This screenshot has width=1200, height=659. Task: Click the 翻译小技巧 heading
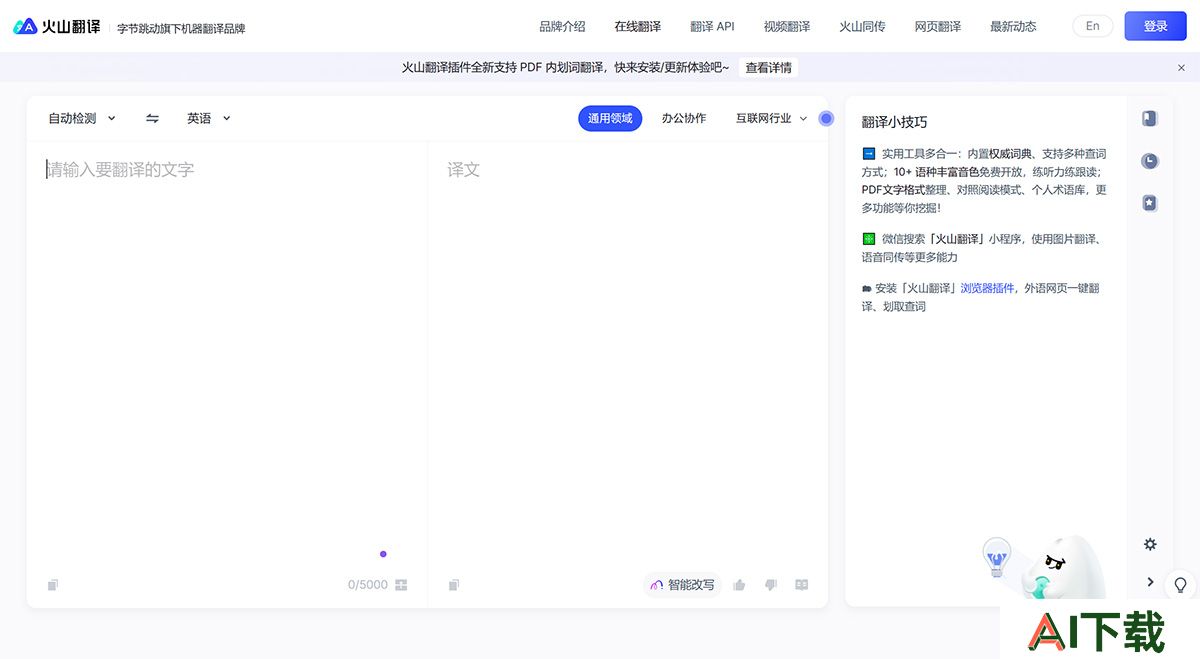point(894,122)
